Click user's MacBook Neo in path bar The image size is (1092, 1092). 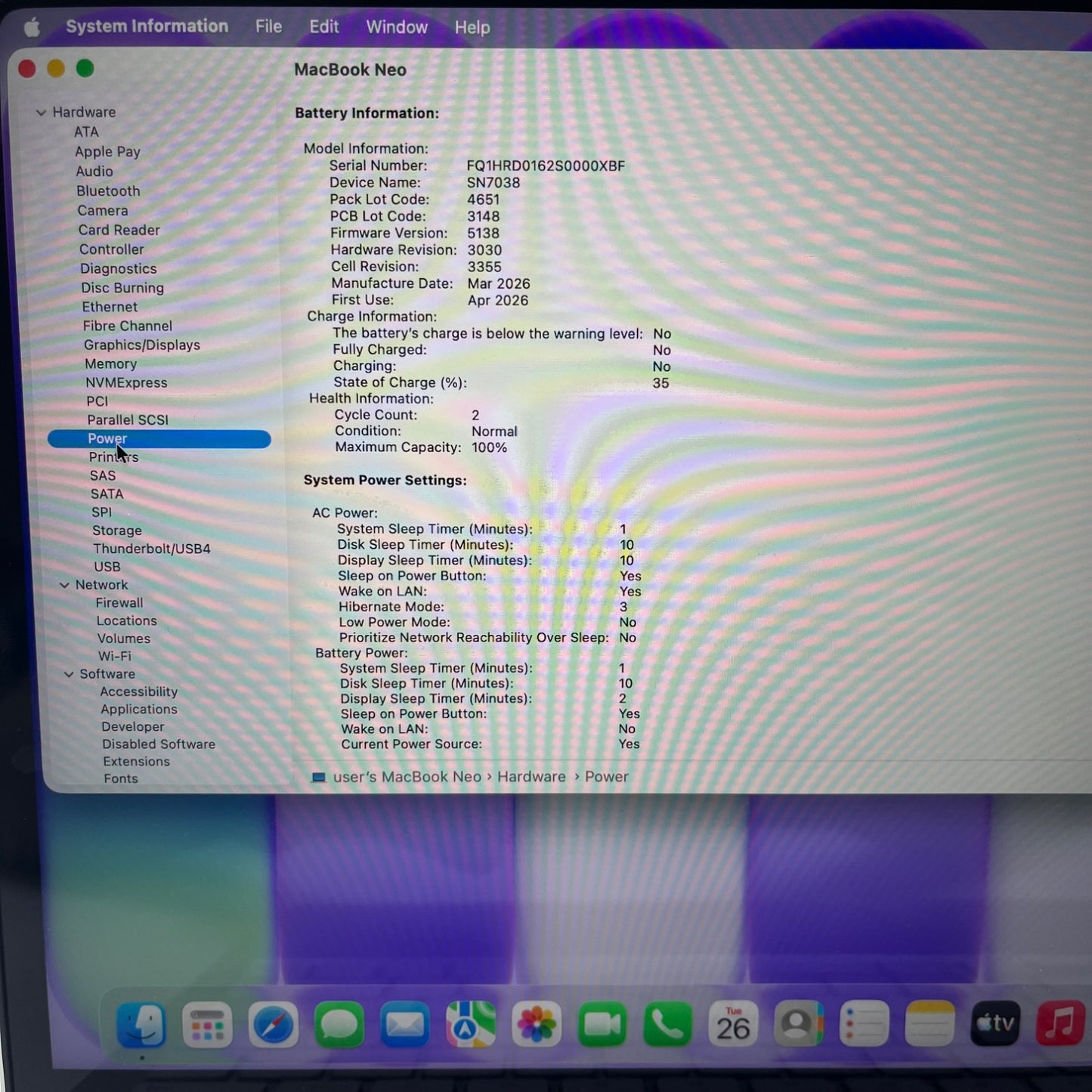click(x=407, y=777)
